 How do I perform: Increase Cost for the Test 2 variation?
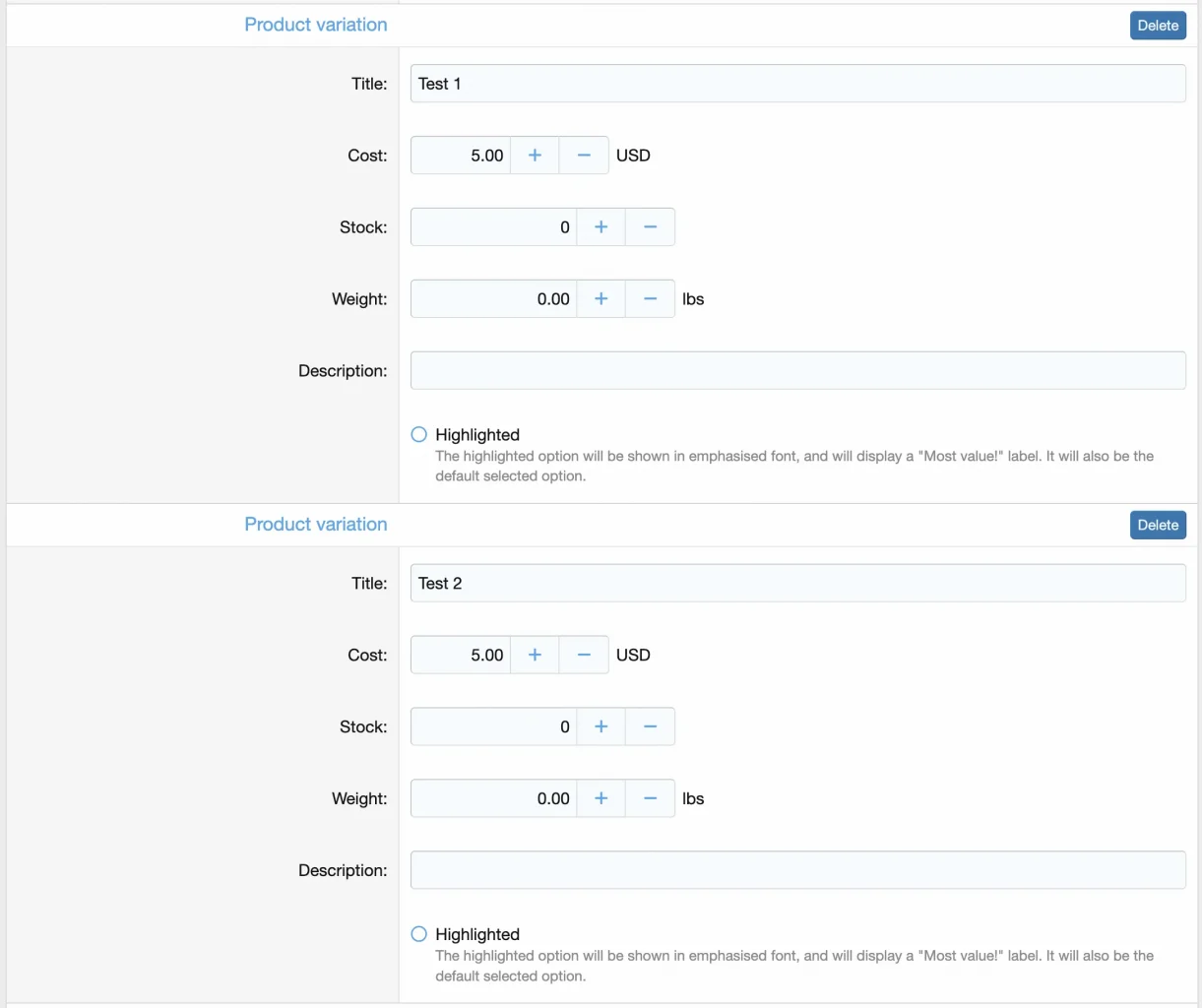(535, 656)
